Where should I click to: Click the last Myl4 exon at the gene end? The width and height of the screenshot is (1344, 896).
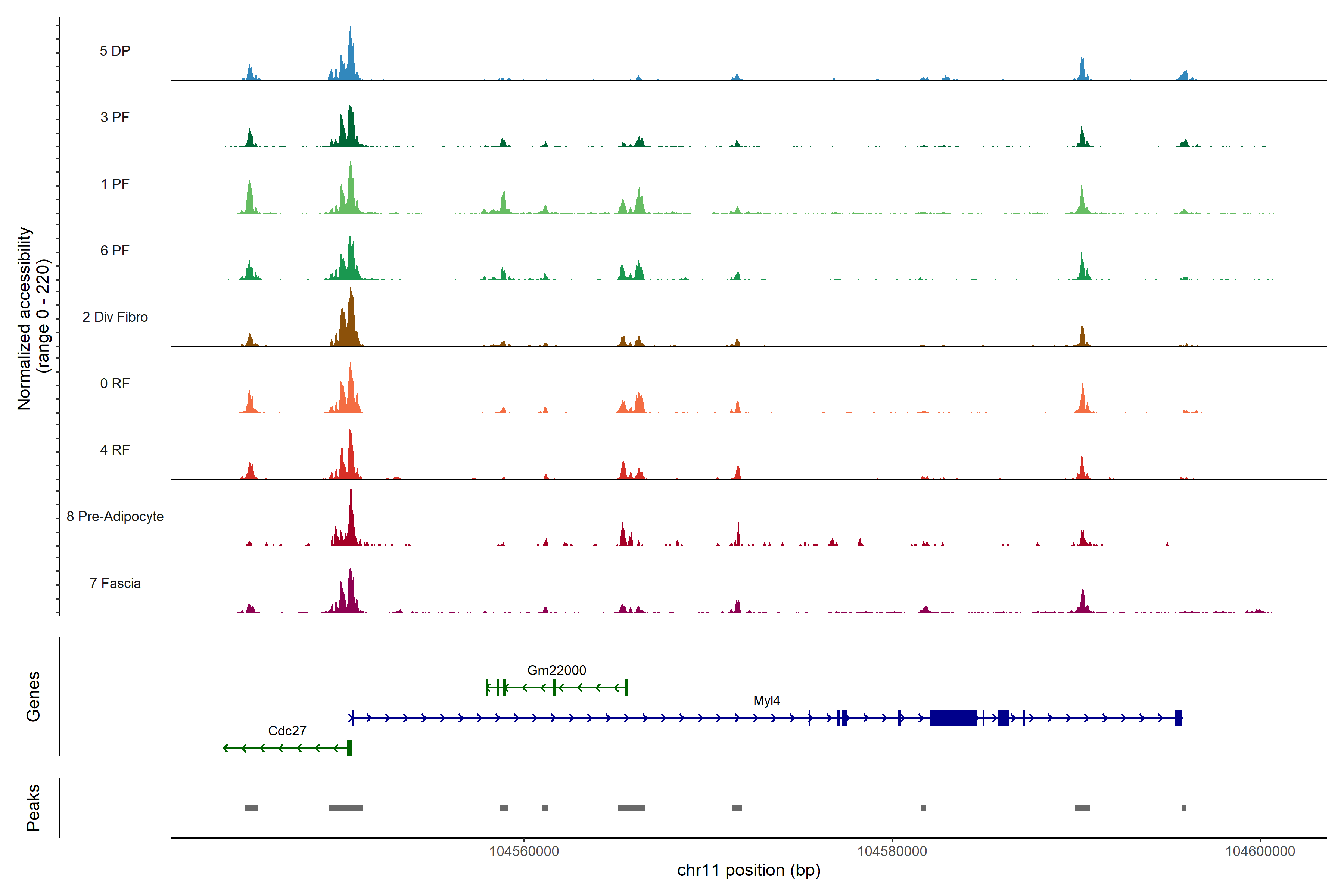[x=1178, y=718]
